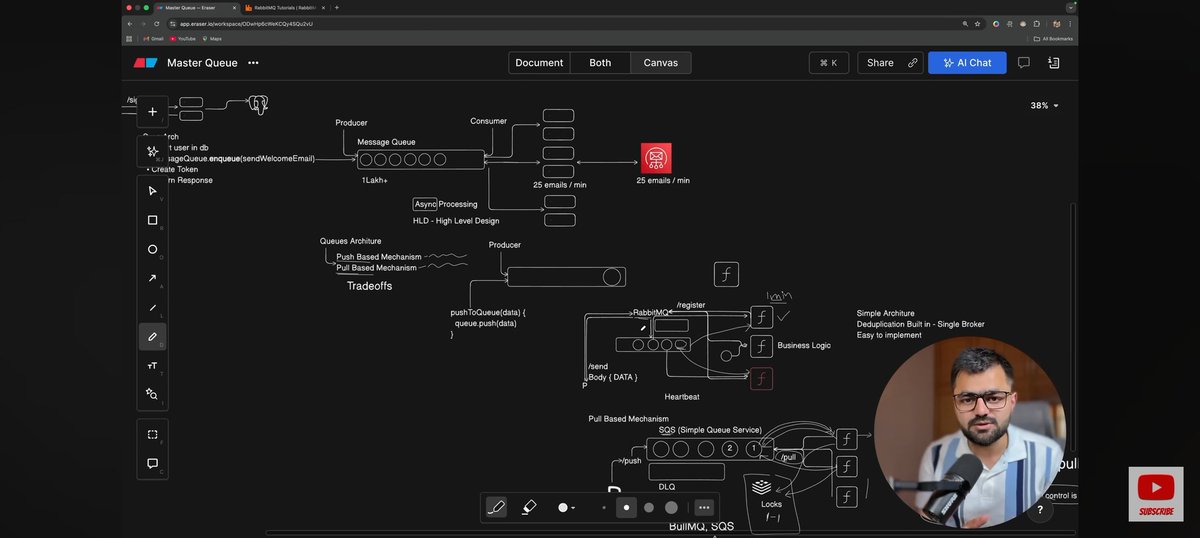Viewport: 1200px width, 538px height.
Task: Select the ellipse shape tool
Action: click(152, 249)
